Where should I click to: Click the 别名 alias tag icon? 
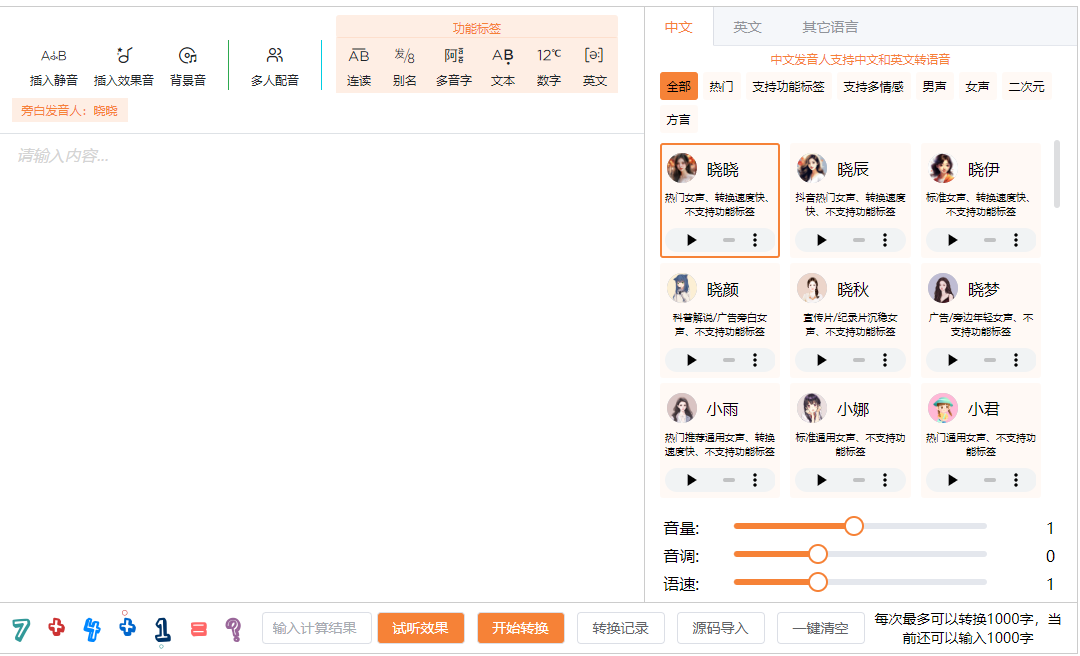click(x=404, y=56)
